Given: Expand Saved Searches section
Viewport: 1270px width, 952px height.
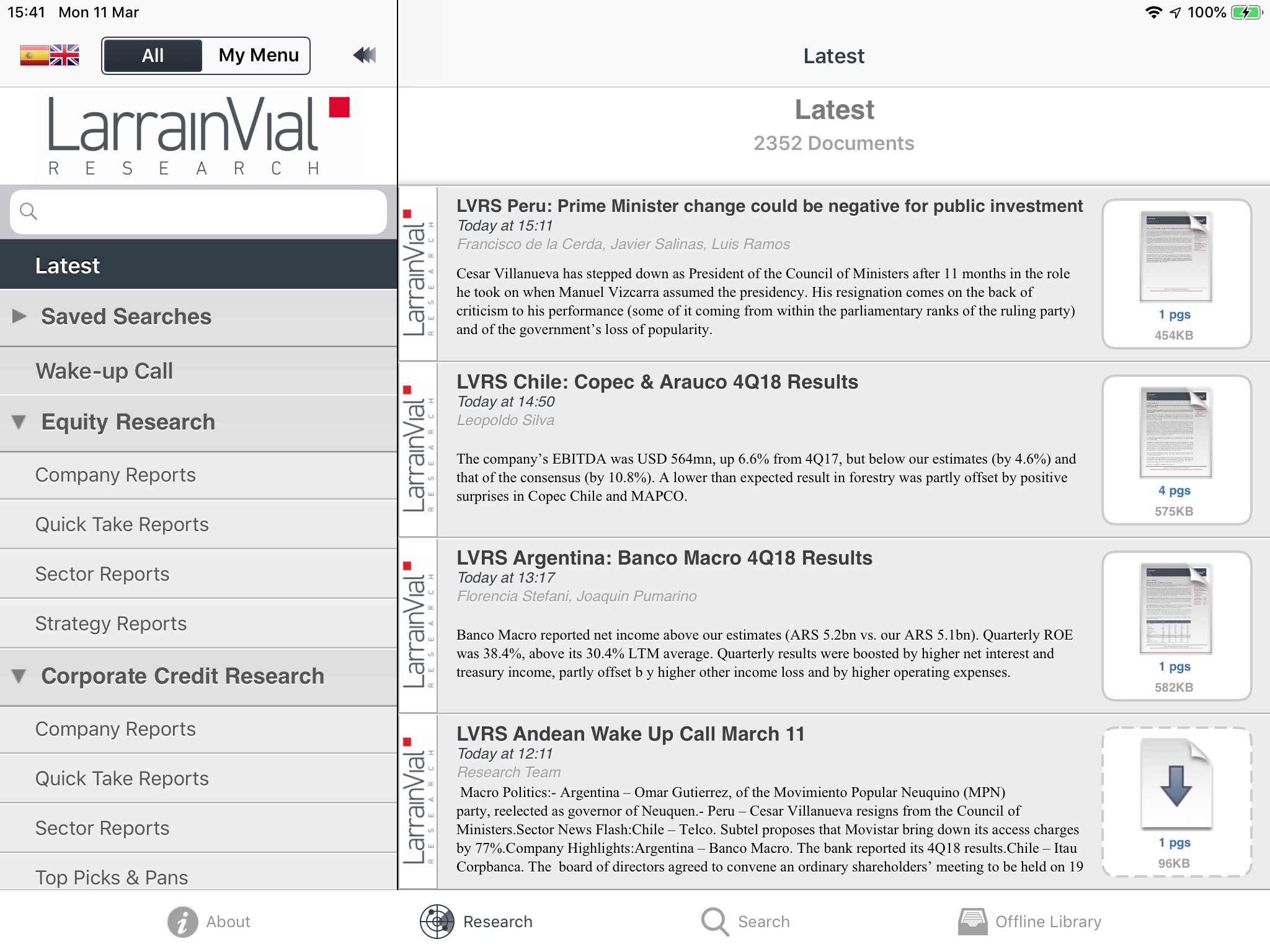Looking at the screenshot, I should pos(198,317).
